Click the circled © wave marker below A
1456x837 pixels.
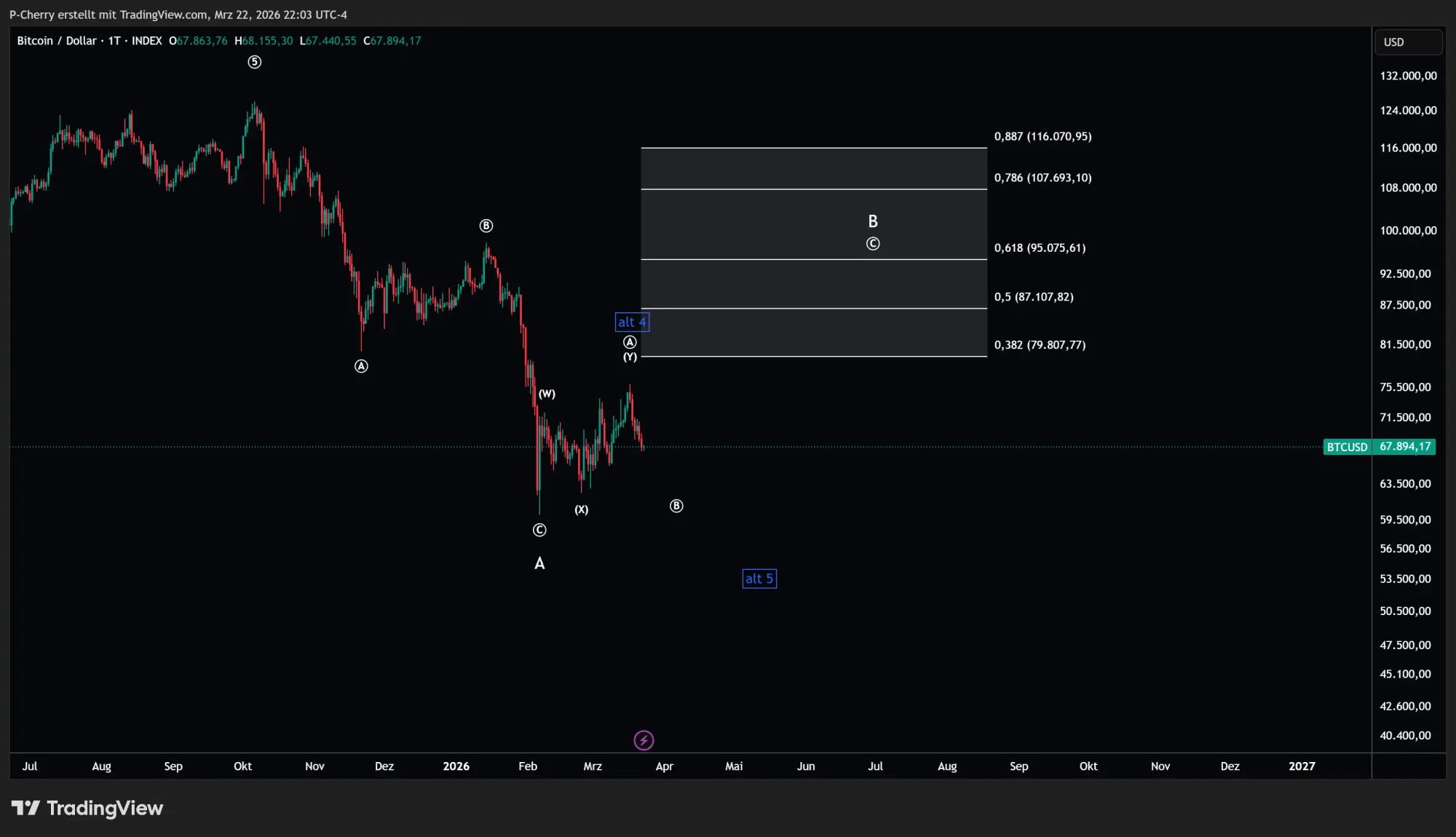[539, 530]
